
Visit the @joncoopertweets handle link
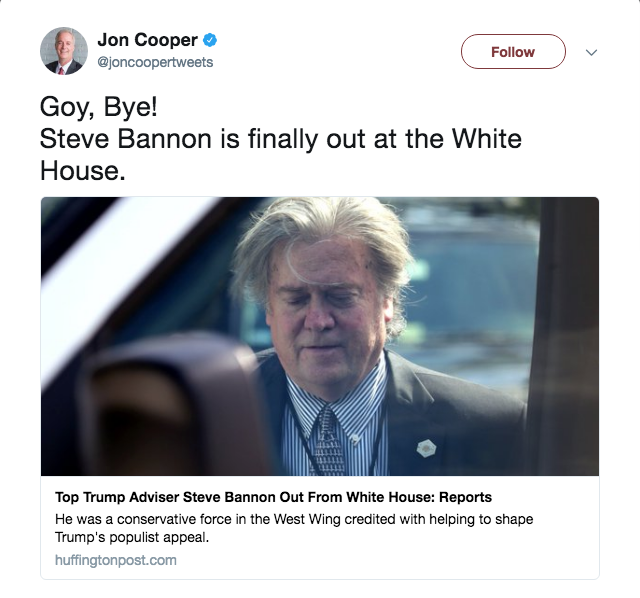coord(155,62)
